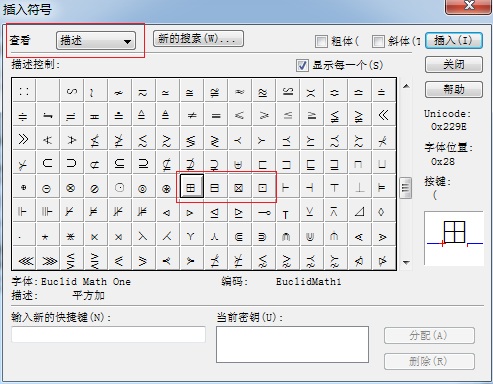This screenshot has width=493, height=384.
Task: Choose the very-much-greater-than symbol ⋙
Action: point(47,259)
